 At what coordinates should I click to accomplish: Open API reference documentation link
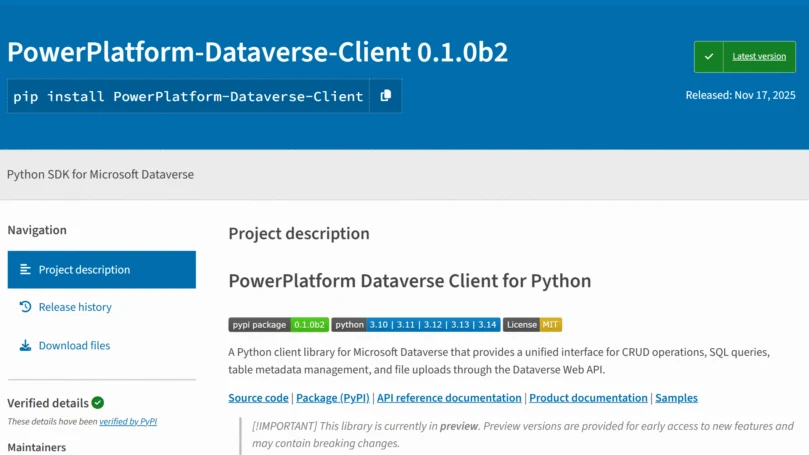point(449,398)
